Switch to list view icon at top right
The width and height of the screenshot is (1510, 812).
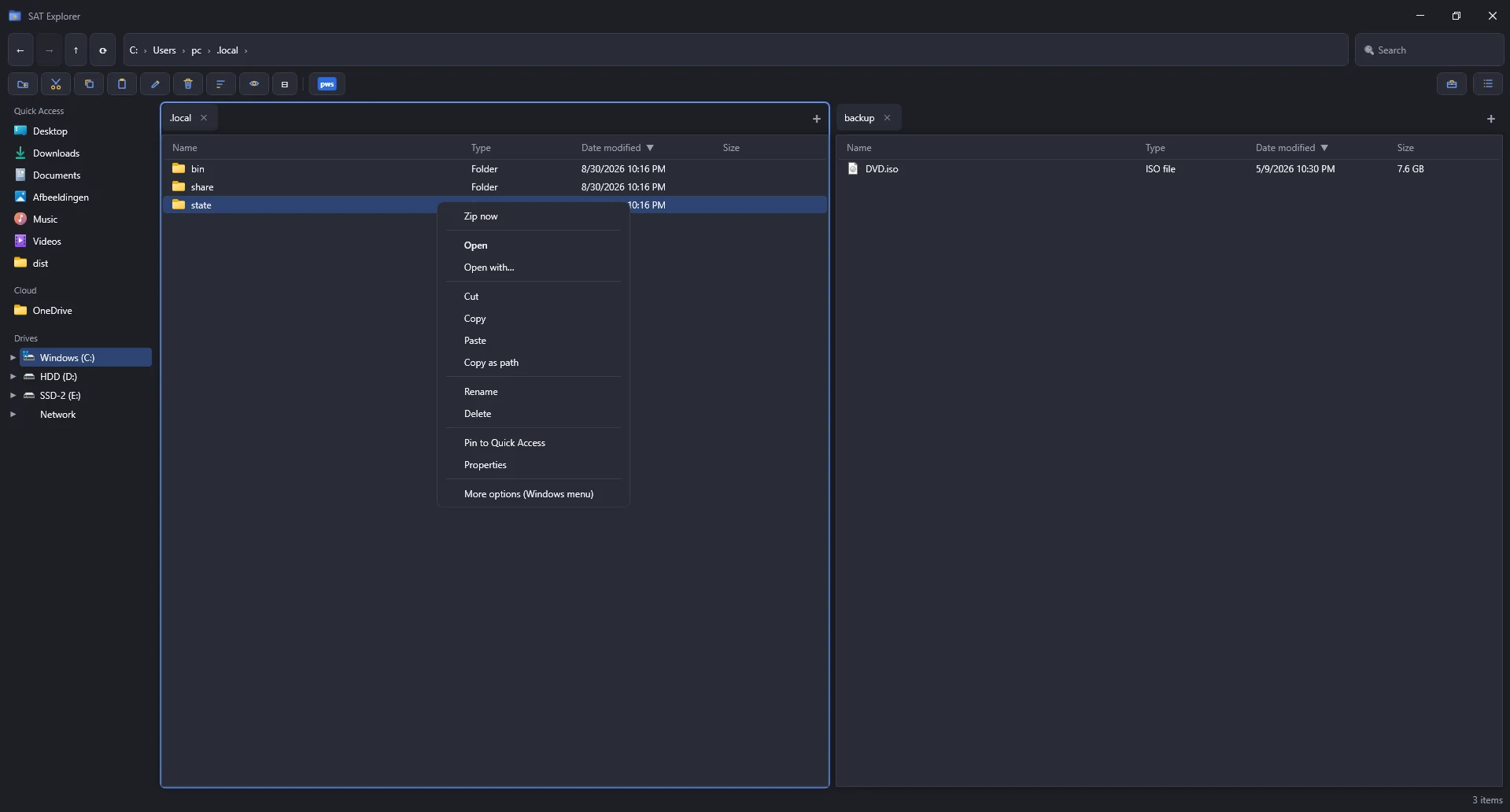point(1488,84)
